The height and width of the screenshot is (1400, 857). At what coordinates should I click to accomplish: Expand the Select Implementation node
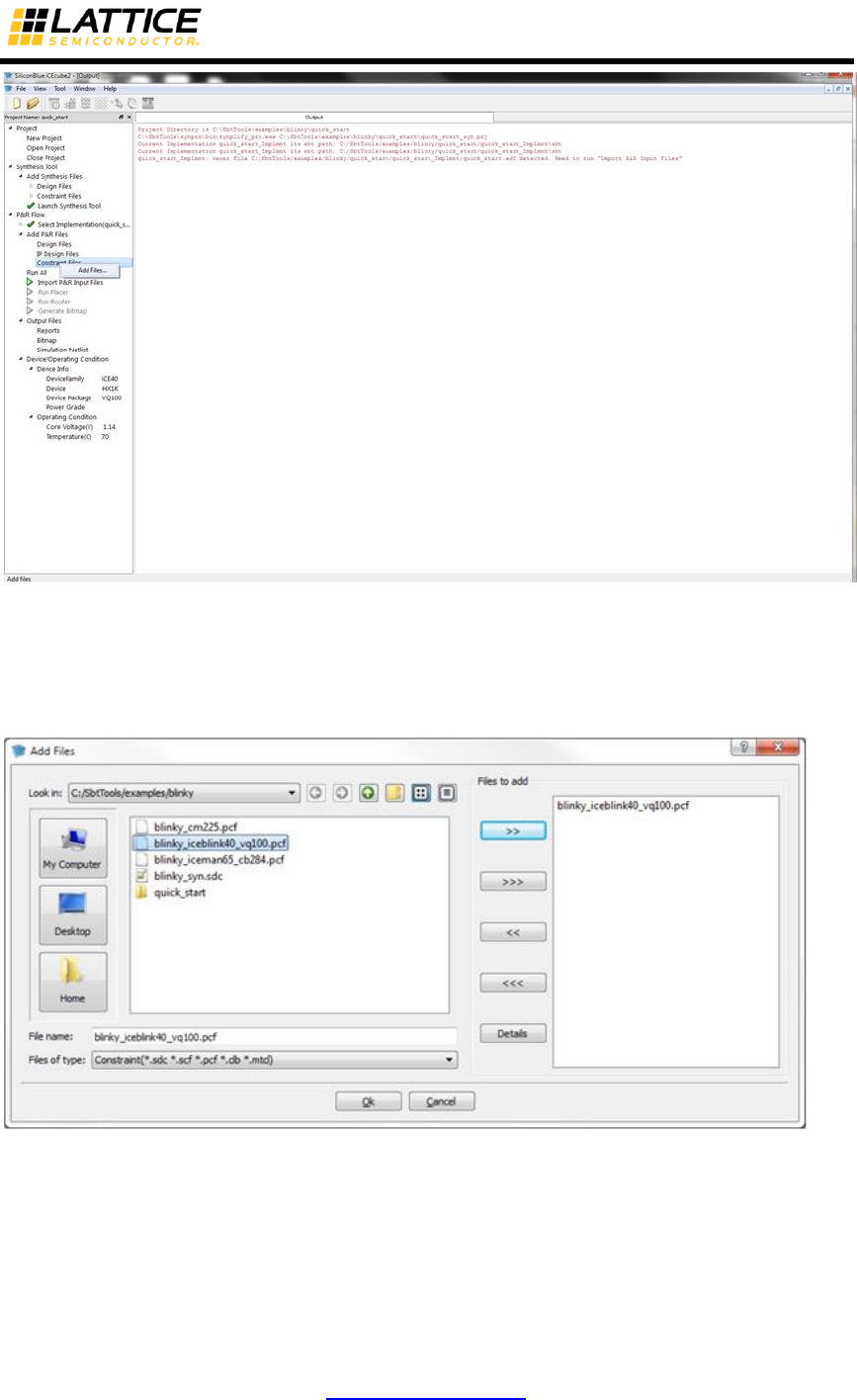pos(21,224)
